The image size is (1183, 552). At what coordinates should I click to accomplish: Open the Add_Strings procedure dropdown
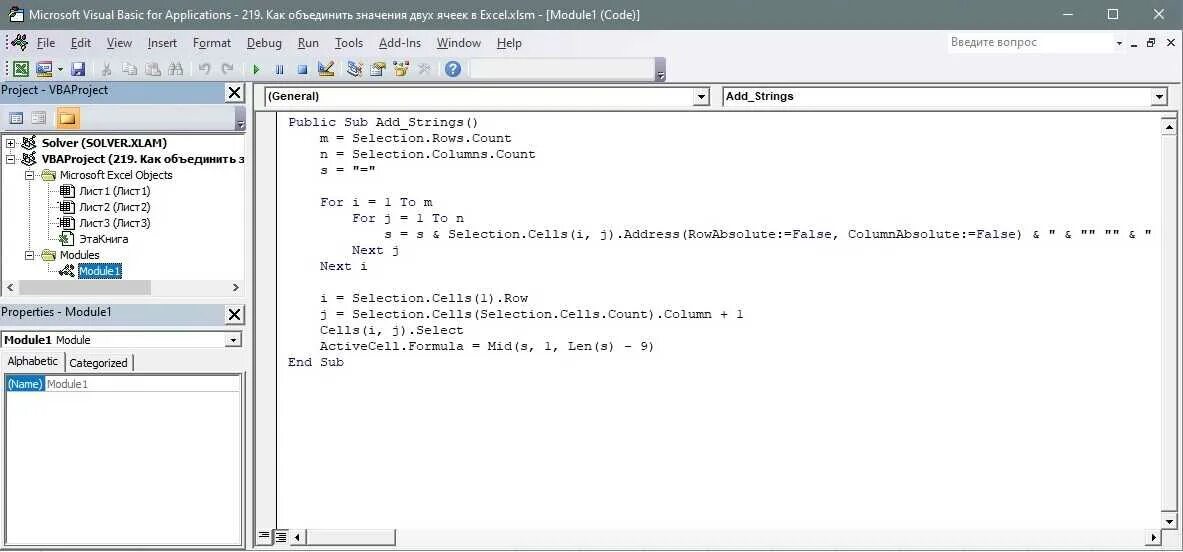pos(1159,97)
